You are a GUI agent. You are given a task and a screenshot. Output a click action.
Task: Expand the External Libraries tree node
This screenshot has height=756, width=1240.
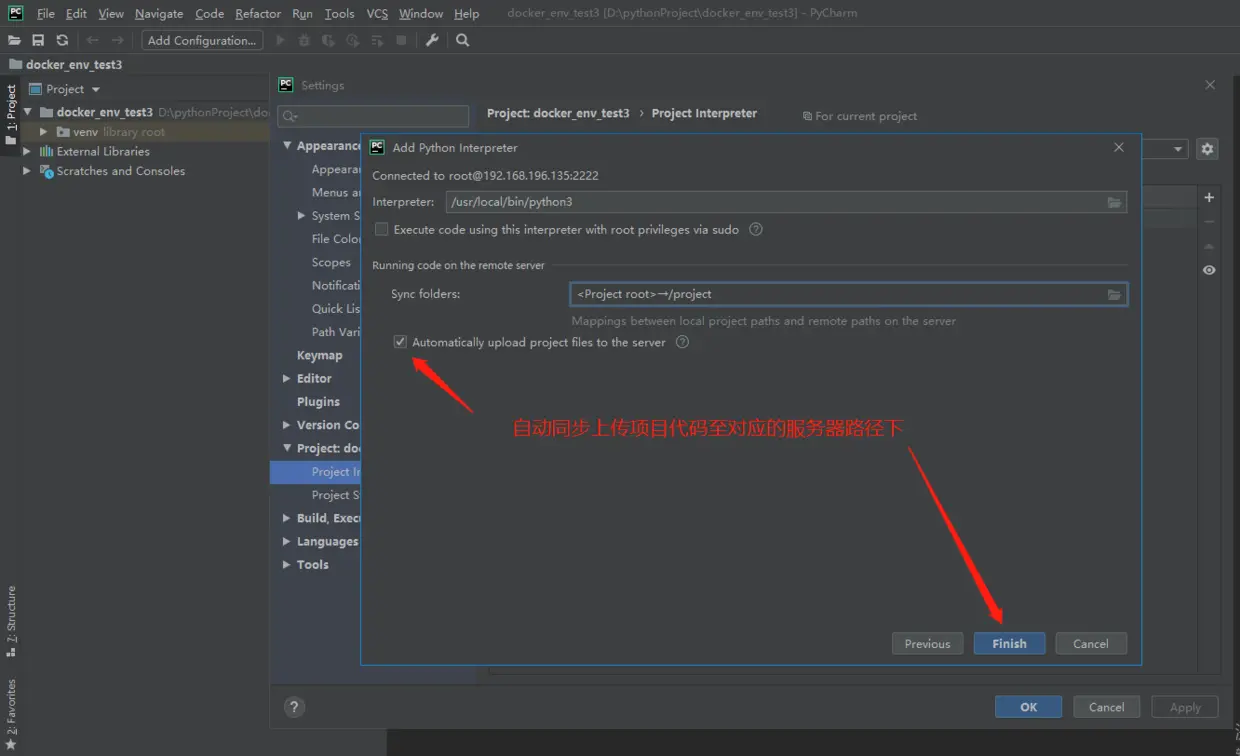pos(28,151)
